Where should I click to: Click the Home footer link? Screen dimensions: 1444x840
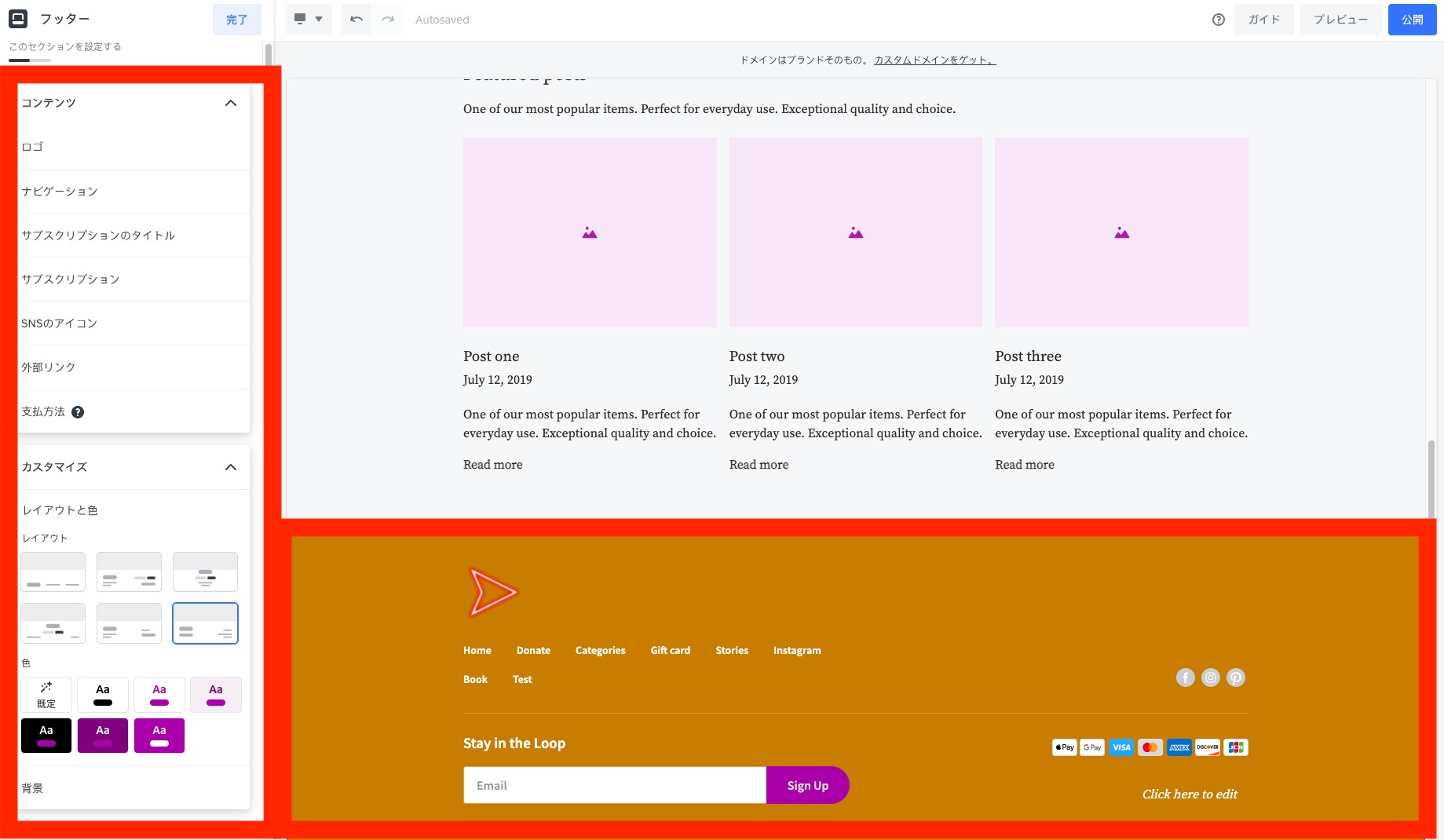[x=477, y=651]
